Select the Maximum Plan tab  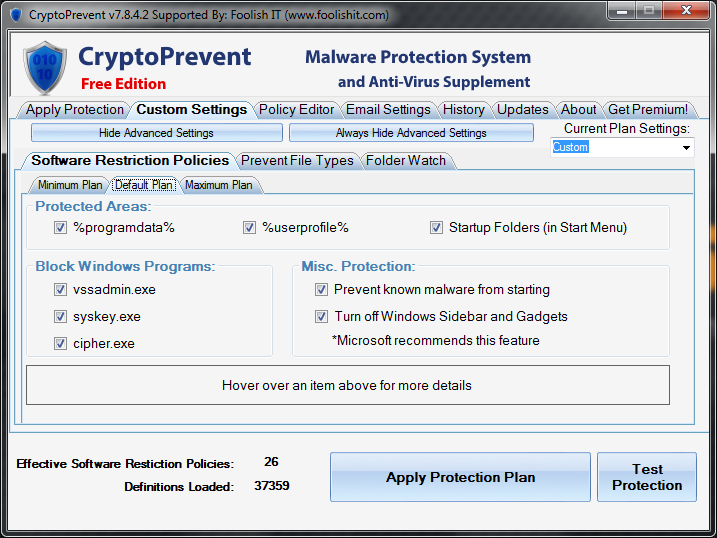coord(219,185)
